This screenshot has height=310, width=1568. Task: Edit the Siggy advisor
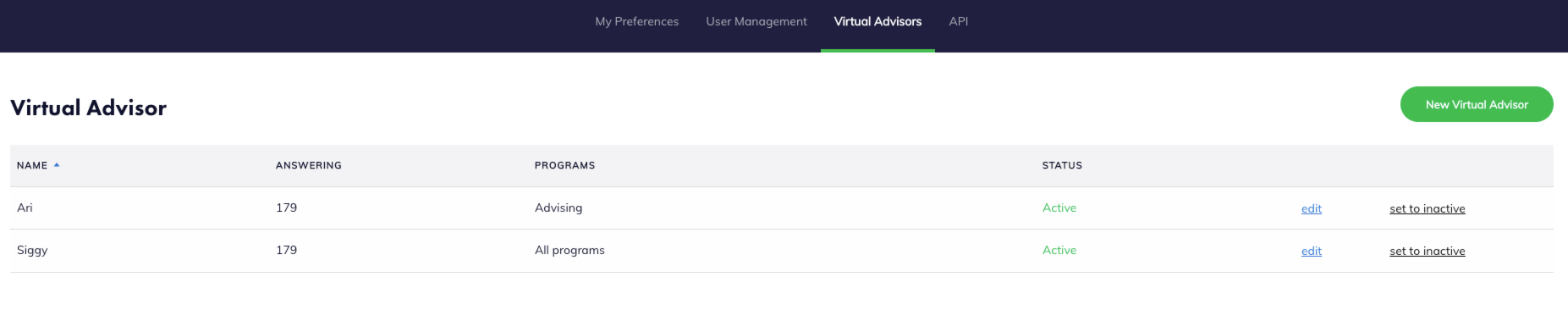click(1312, 251)
